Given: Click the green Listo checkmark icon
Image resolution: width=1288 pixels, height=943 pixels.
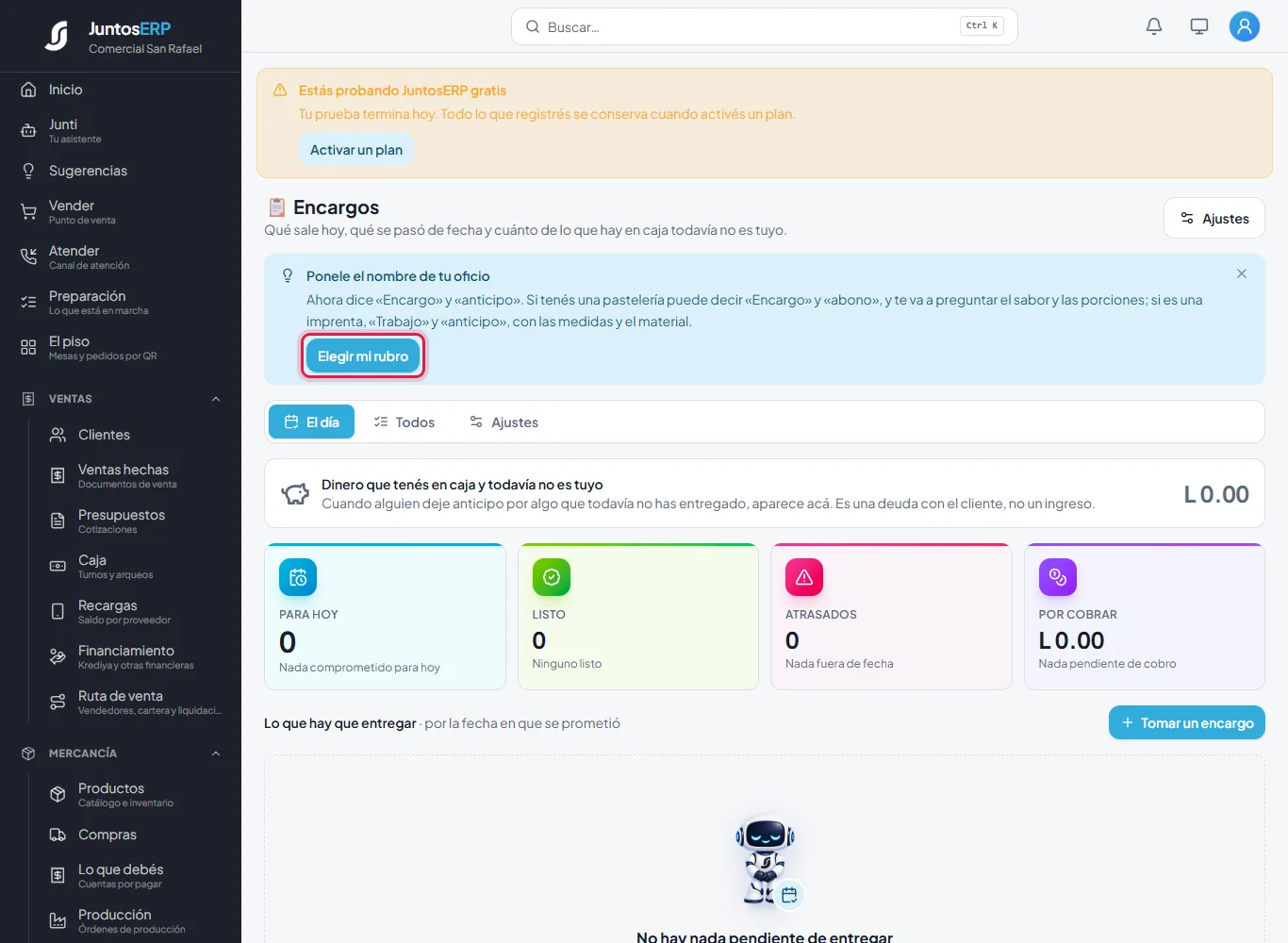Looking at the screenshot, I should 552,577.
